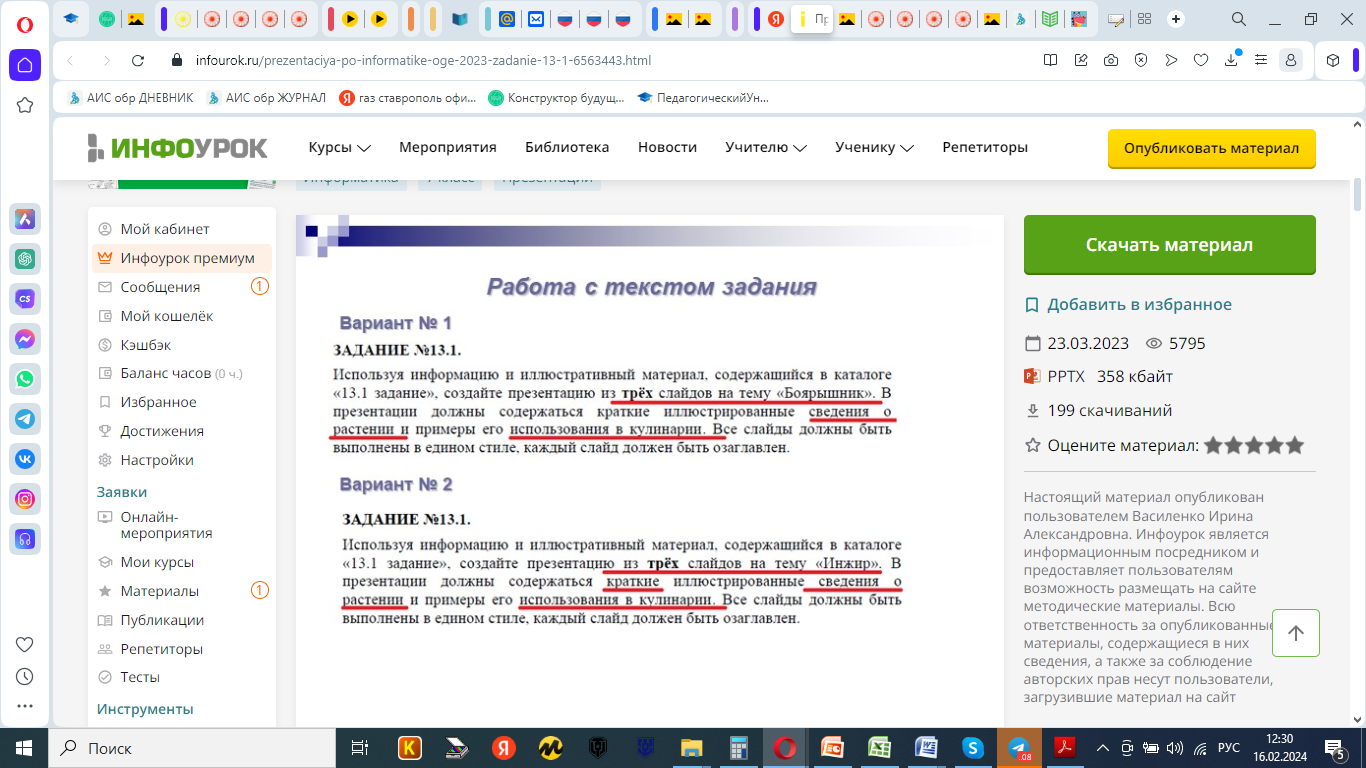Screen dimensions: 1366x768
Task: Open Aria AI in Opera sidebar
Action: [25, 219]
